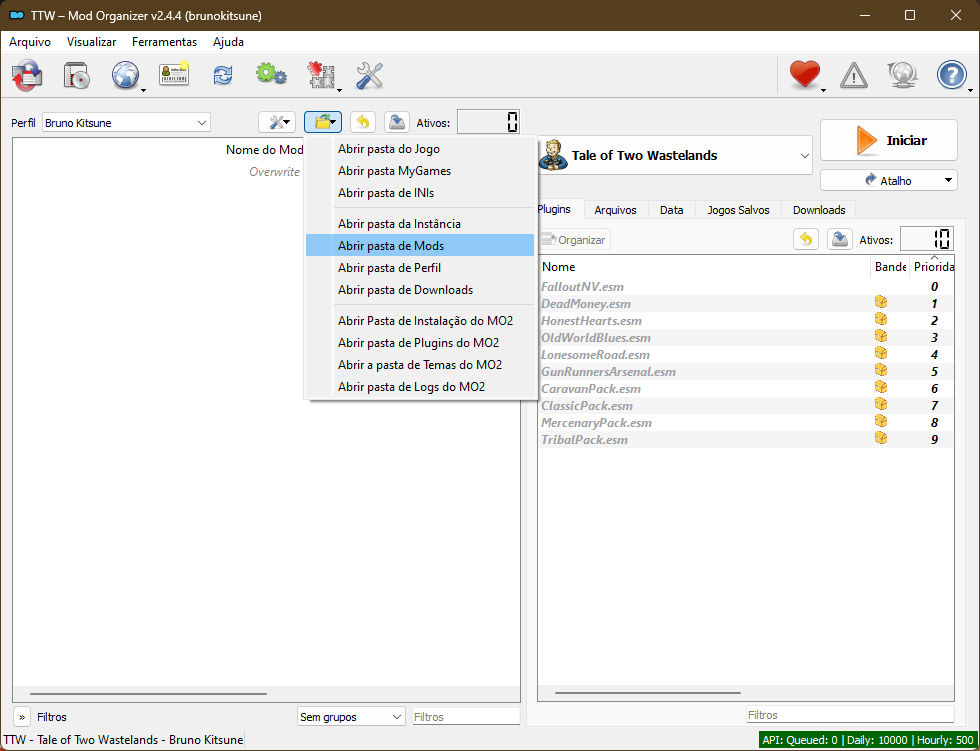The width and height of the screenshot is (980, 751).
Task: Click the plugin list Filtros search field
Action: coord(851,715)
